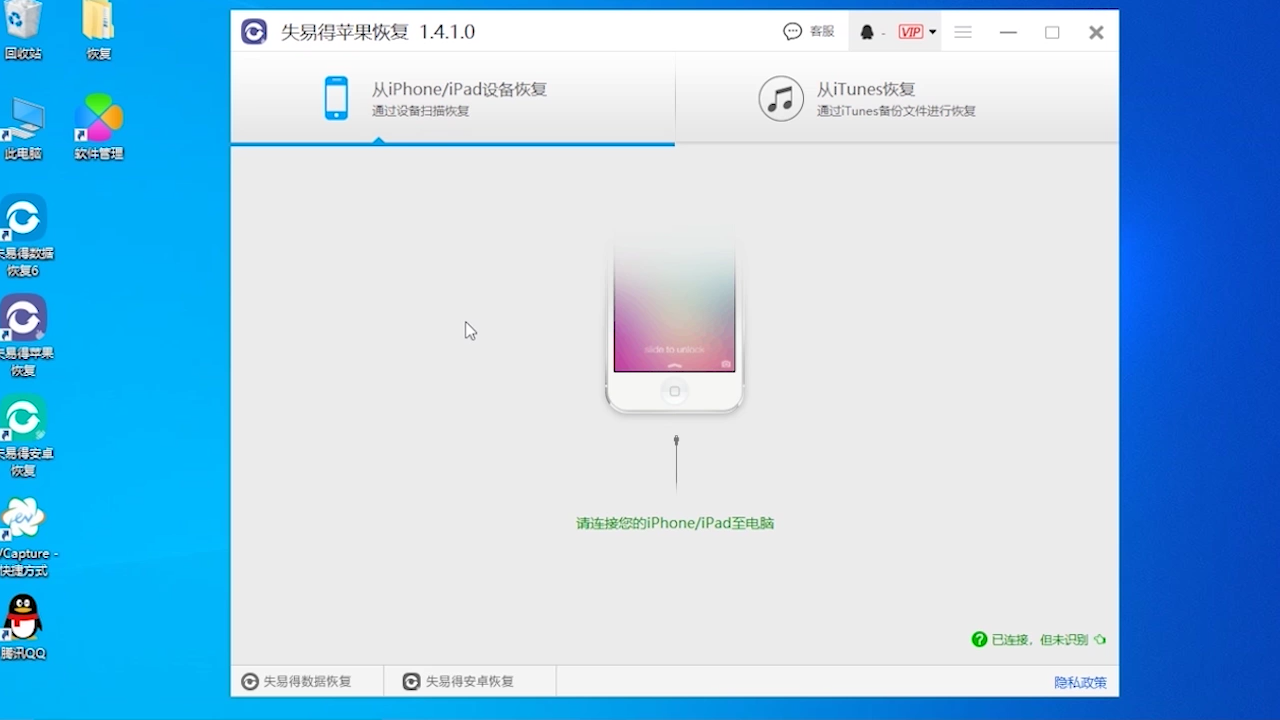Expand the VIP dropdown arrow
The width and height of the screenshot is (1280, 720).
(933, 32)
